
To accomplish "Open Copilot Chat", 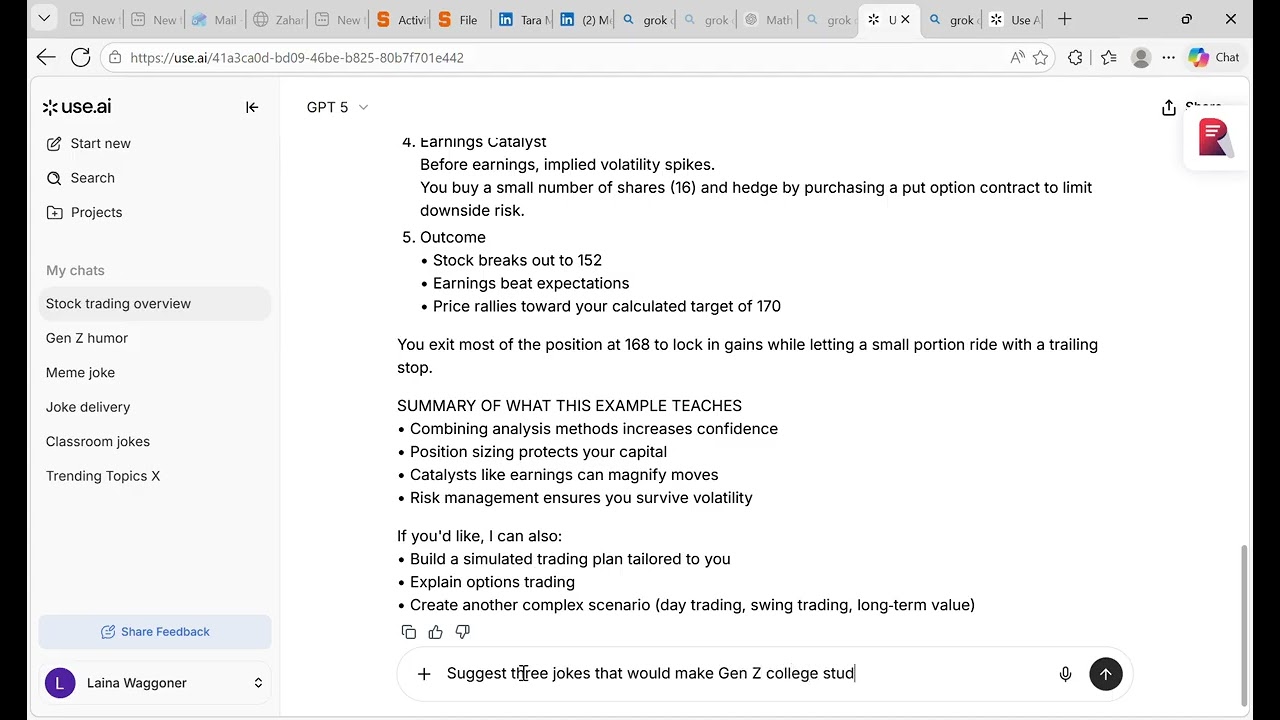I will pyautogui.click(x=1214, y=58).
